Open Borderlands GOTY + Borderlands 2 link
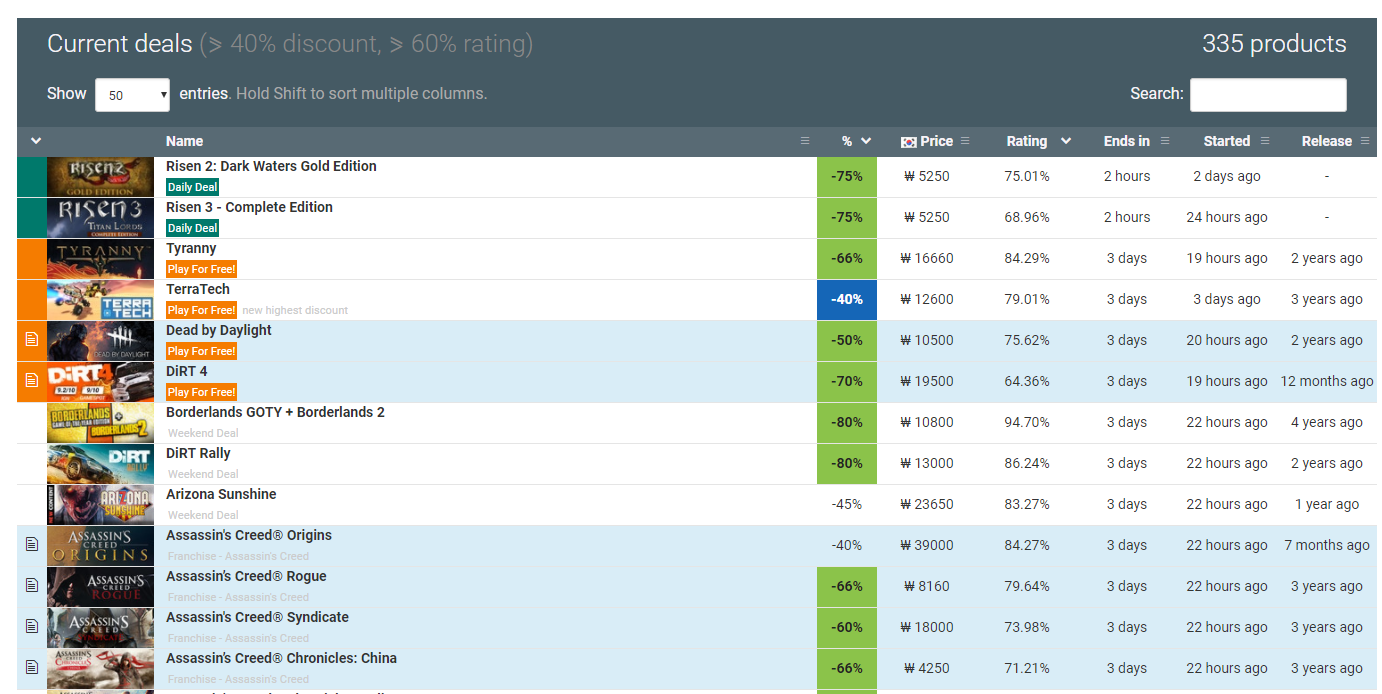 [x=275, y=412]
